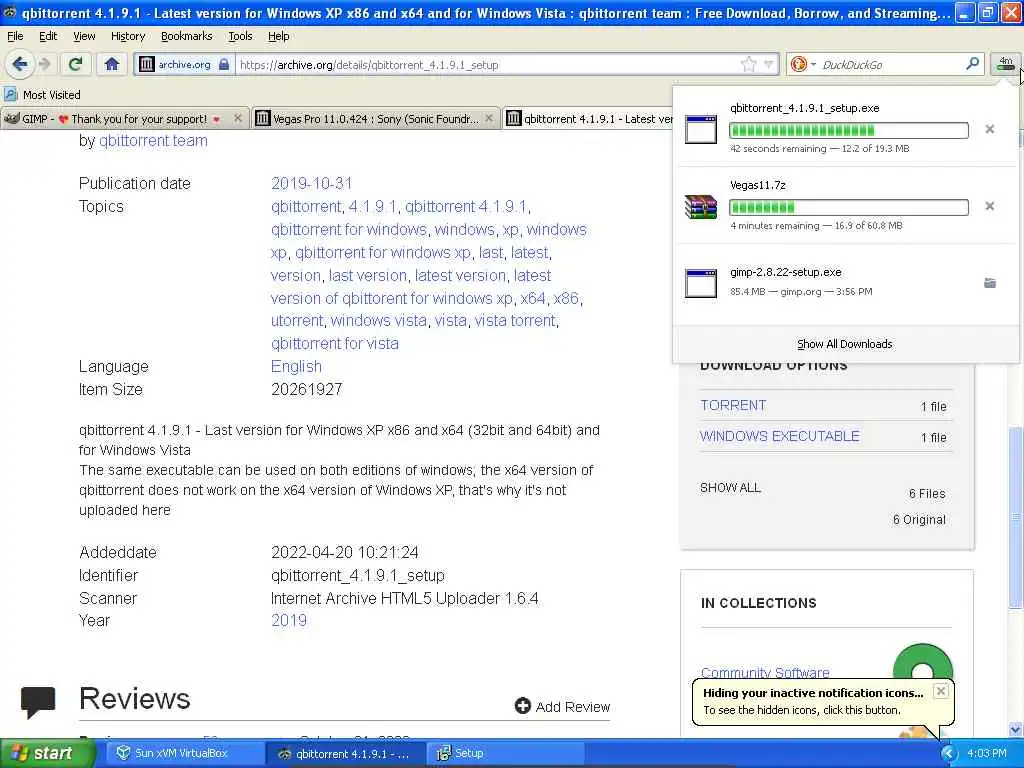Dismiss the hidden icons notification balloon

tap(940, 691)
